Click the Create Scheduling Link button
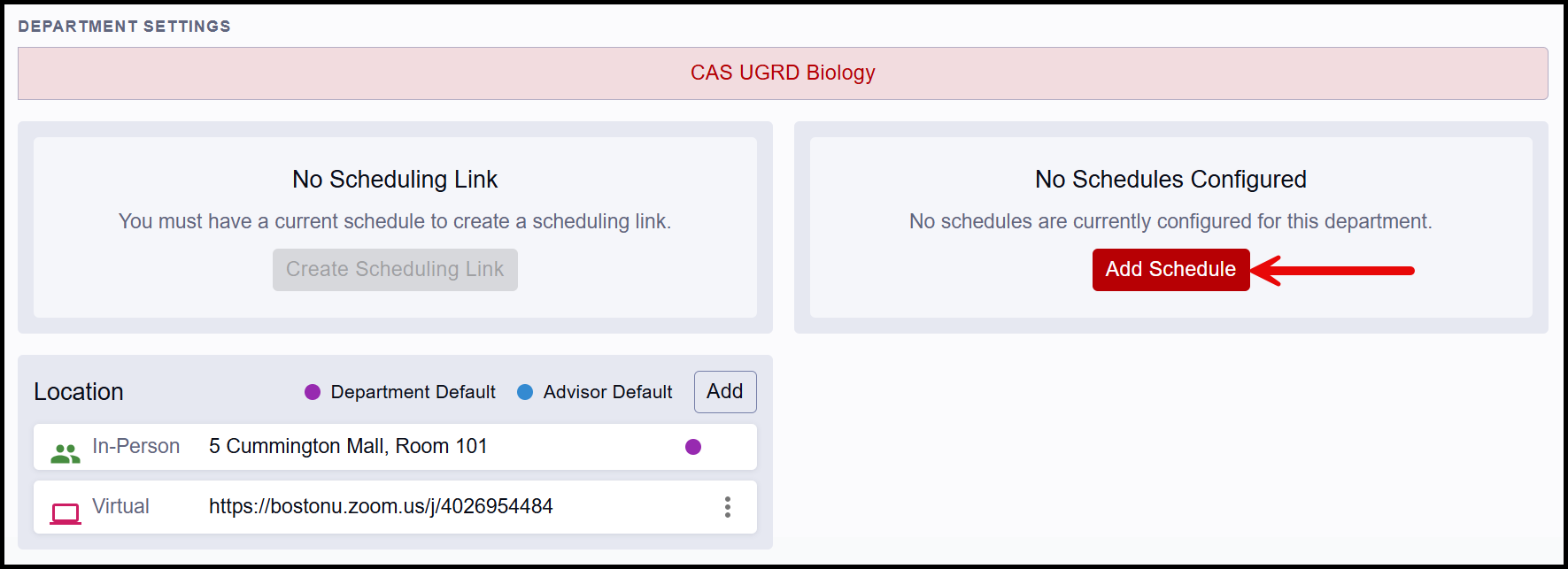1568x569 pixels. 395,270
